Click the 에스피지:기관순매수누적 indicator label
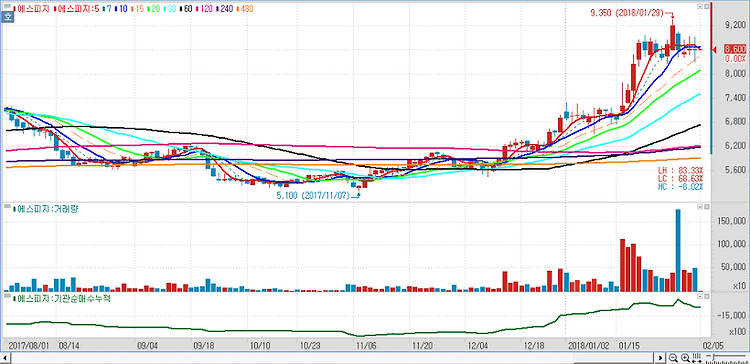The image size is (750, 364). coord(62,298)
